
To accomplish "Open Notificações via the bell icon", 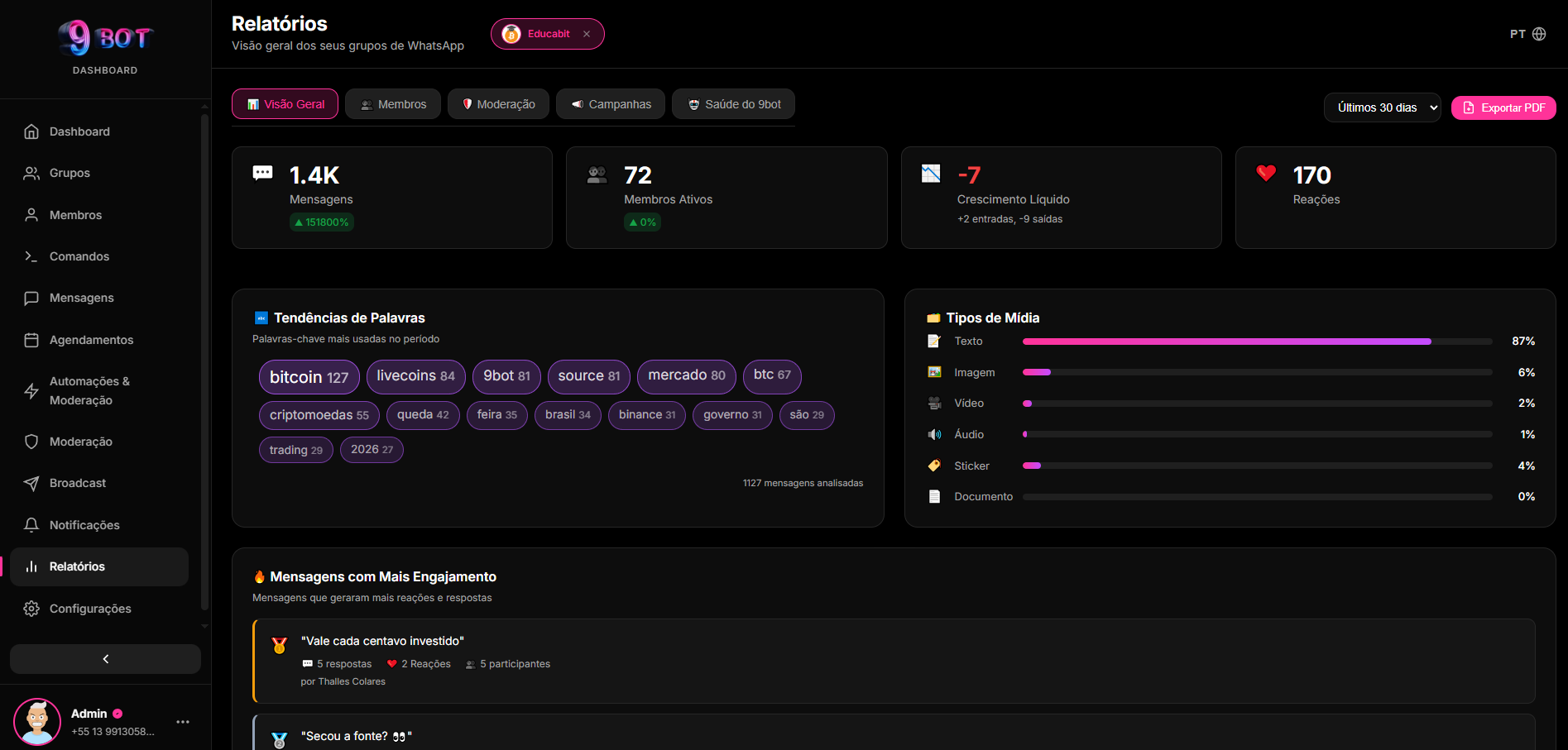I will pos(31,524).
